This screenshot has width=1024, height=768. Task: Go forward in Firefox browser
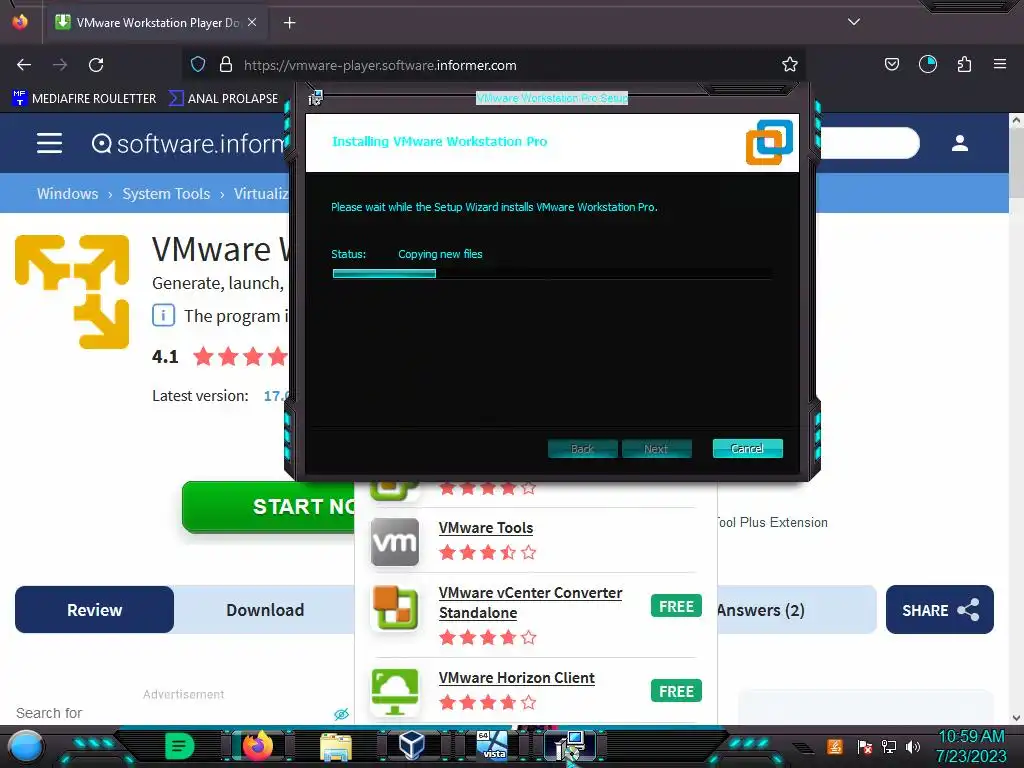[x=60, y=65]
